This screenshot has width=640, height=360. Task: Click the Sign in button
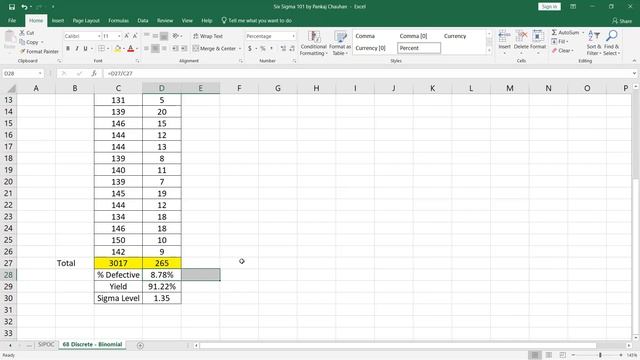(549, 7)
